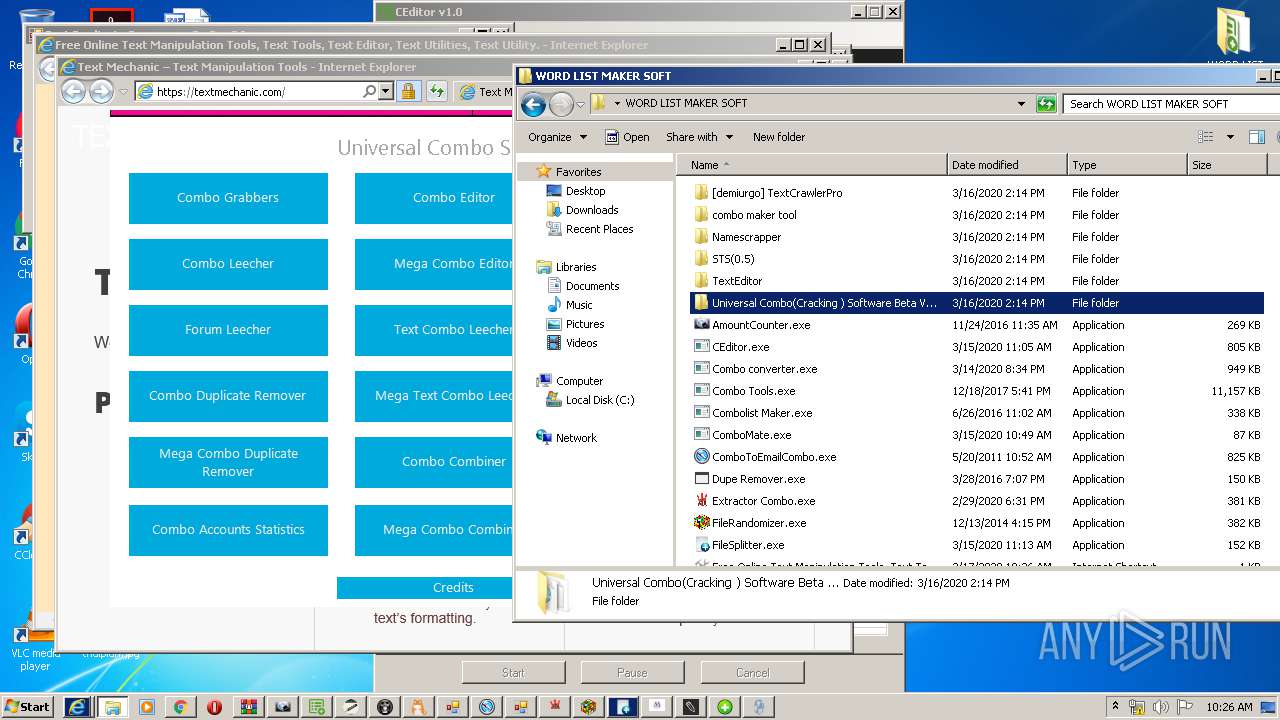Open Opera from the taskbar
The image size is (1280, 720).
214,707
